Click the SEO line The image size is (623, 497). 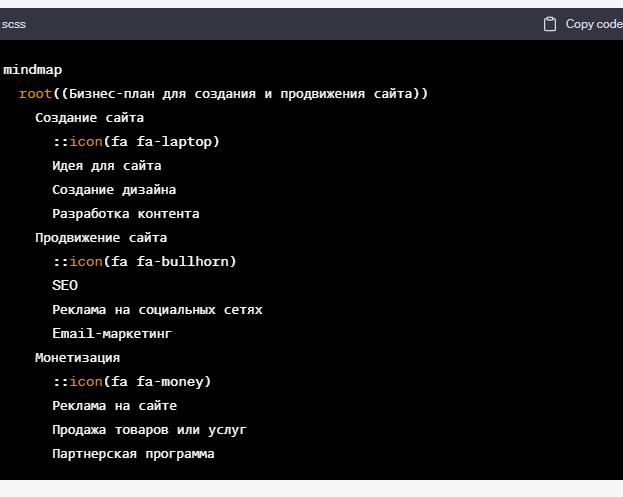(x=65, y=286)
